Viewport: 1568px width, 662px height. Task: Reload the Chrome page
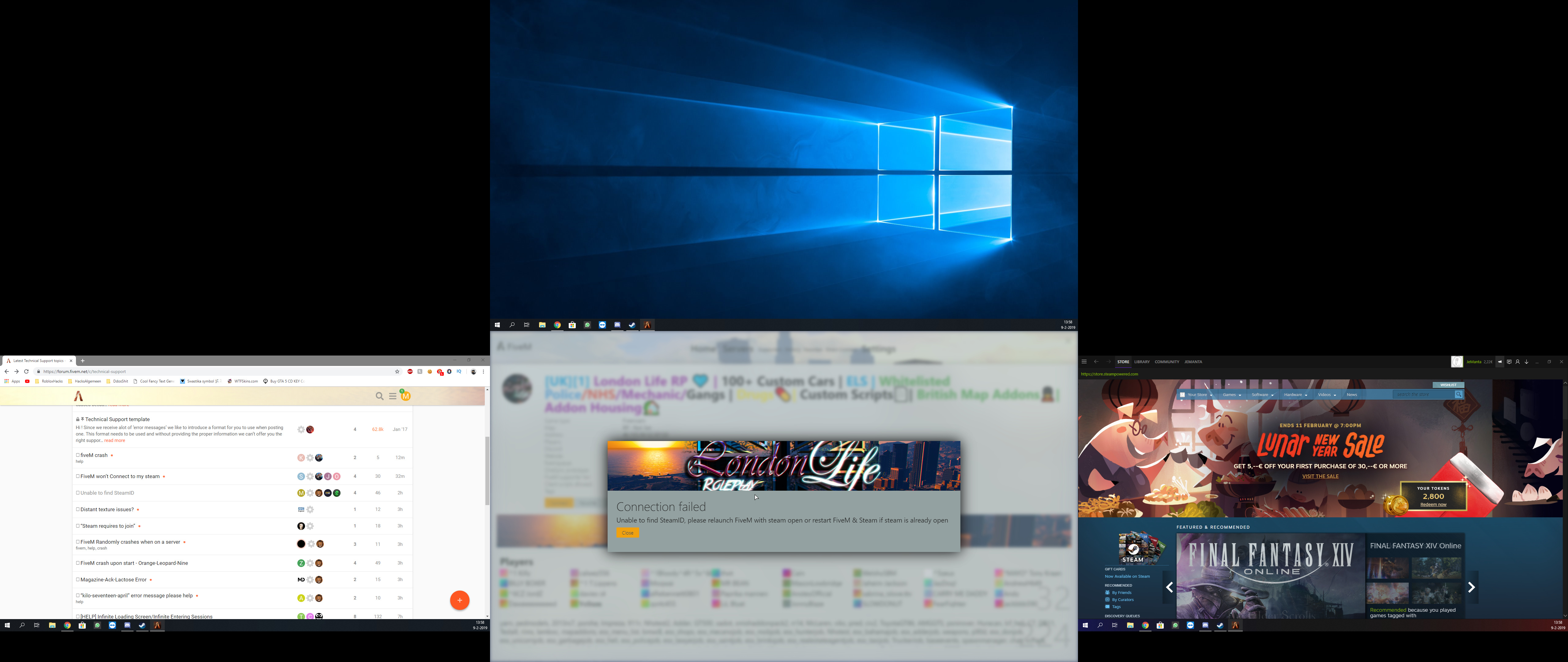[x=26, y=371]
